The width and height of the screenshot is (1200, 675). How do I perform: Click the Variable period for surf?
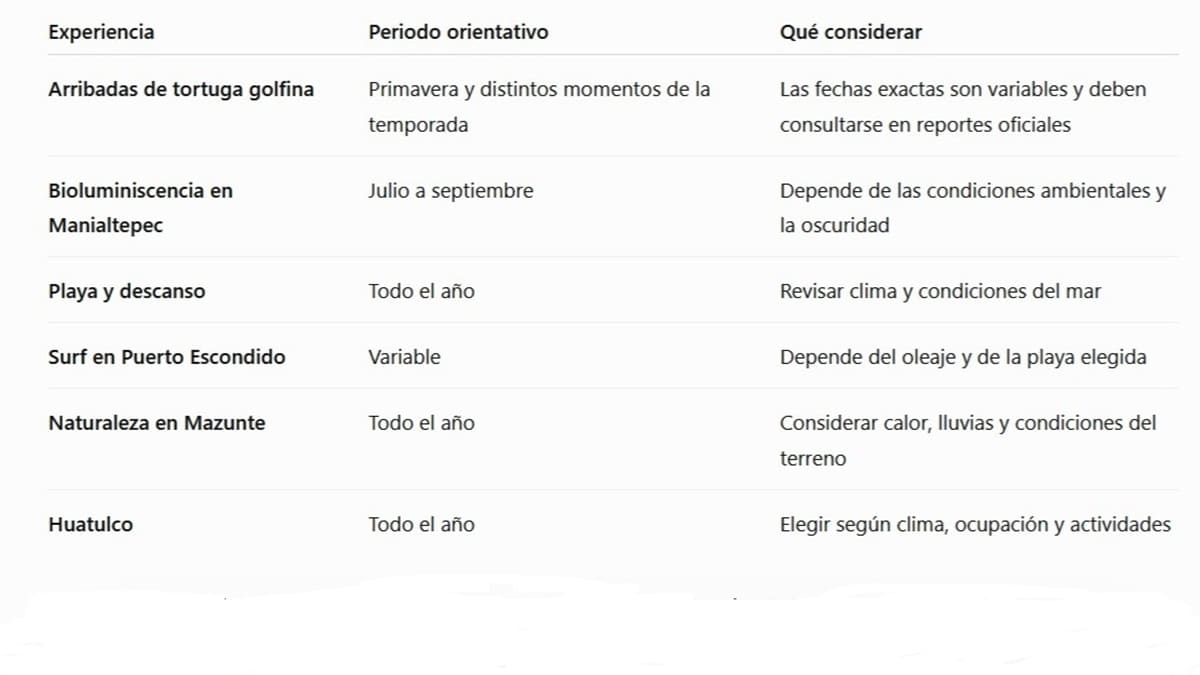click(x=404, y=357)
